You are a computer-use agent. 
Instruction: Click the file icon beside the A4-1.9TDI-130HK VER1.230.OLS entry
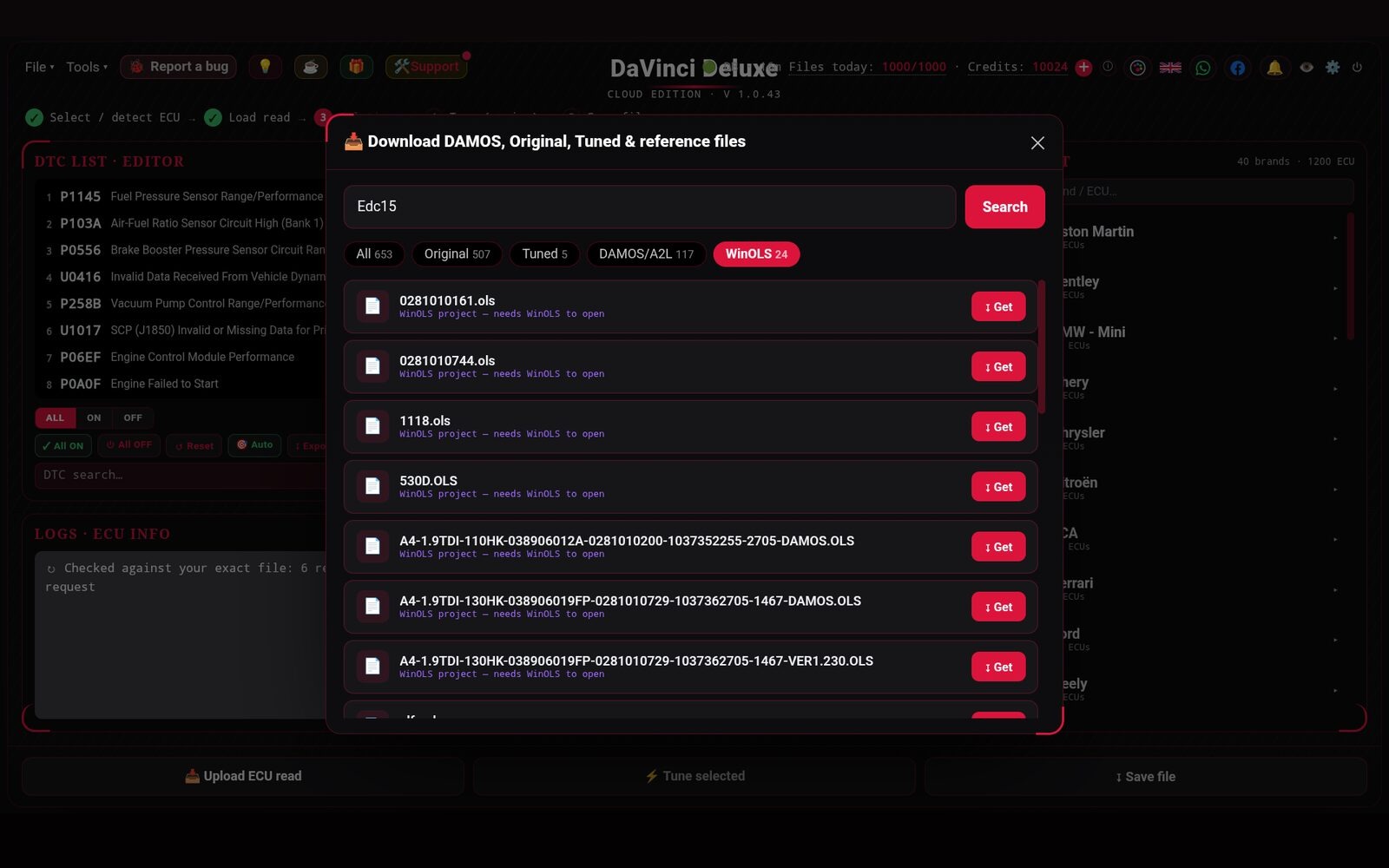click(x=372, y=667)
